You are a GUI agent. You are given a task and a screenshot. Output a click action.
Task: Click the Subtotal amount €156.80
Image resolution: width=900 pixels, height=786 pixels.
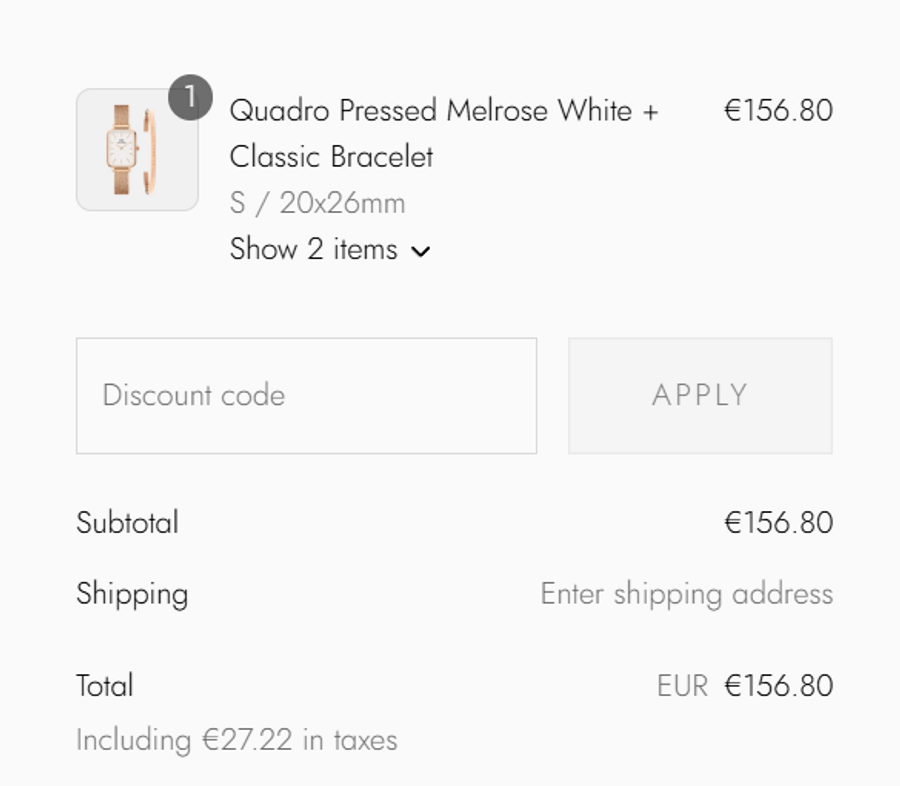[x=778, y=522]
